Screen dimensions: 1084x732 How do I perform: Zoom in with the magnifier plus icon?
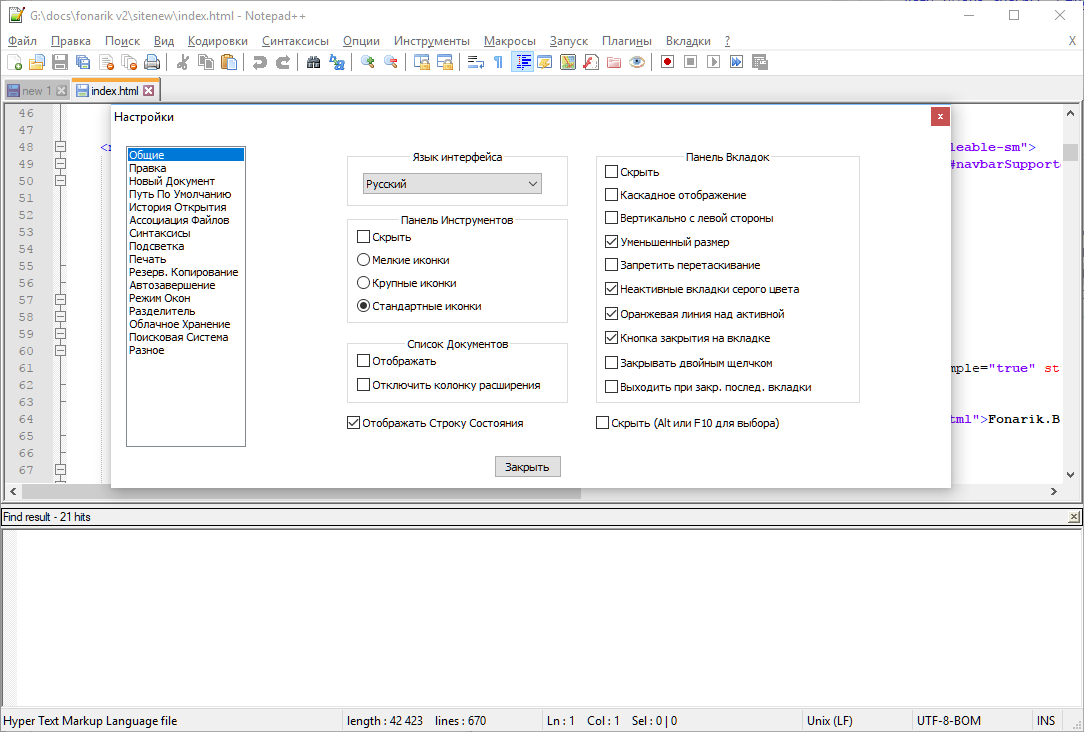[x=367, y=62]
